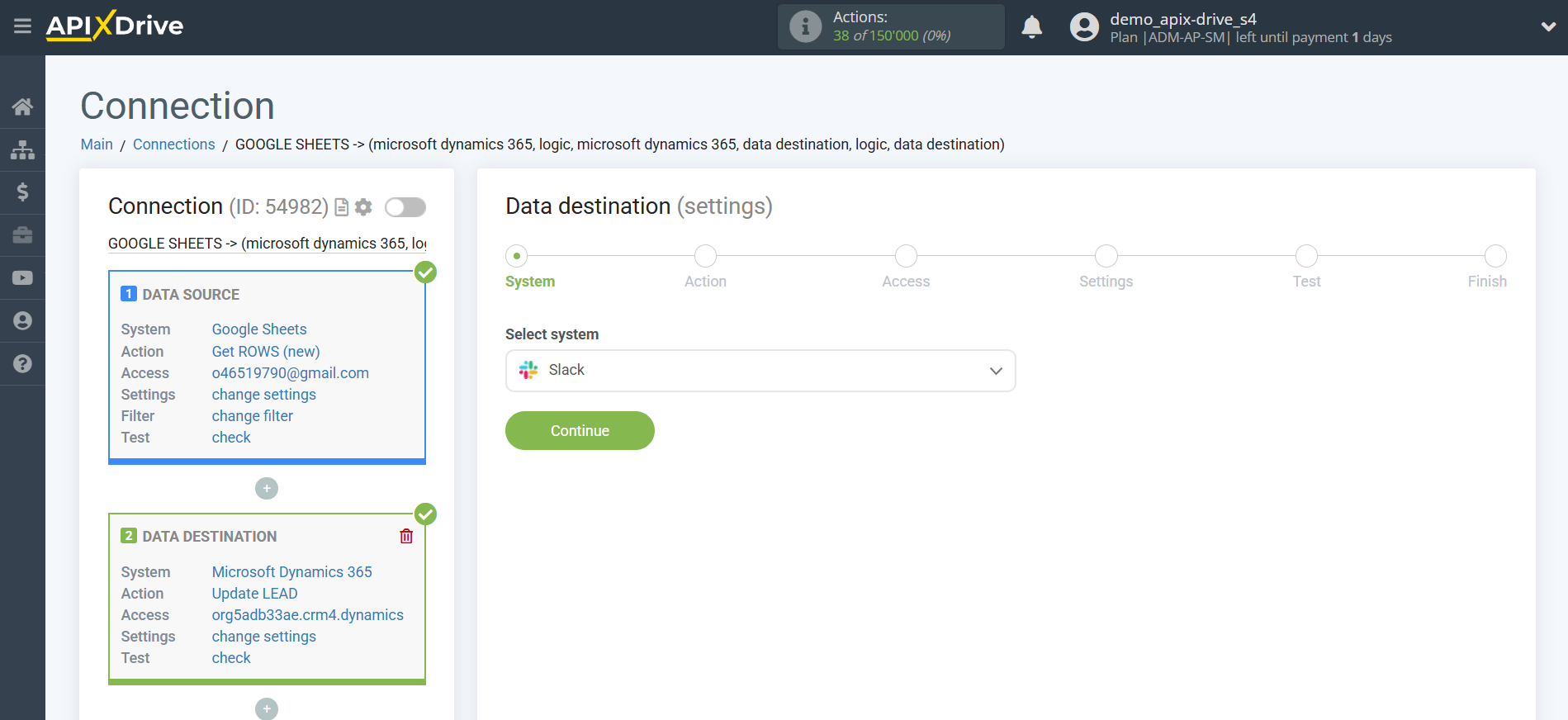This screenshot has width=1568, height=720.
Task: Add a block after Data Source
Action: [x=267, y=489]
